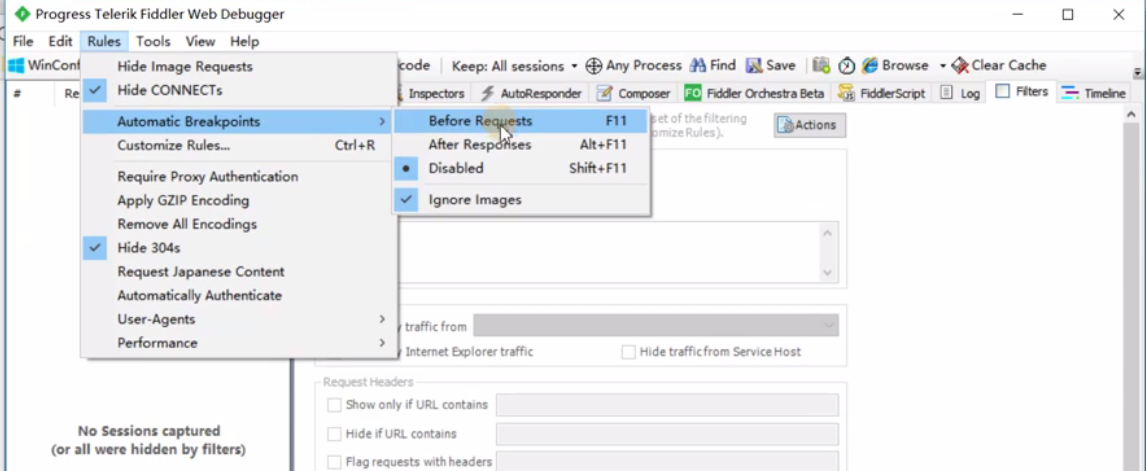1146x471 pixels.
Task: Click the Log page icon
Action: (x=946, y=93)
